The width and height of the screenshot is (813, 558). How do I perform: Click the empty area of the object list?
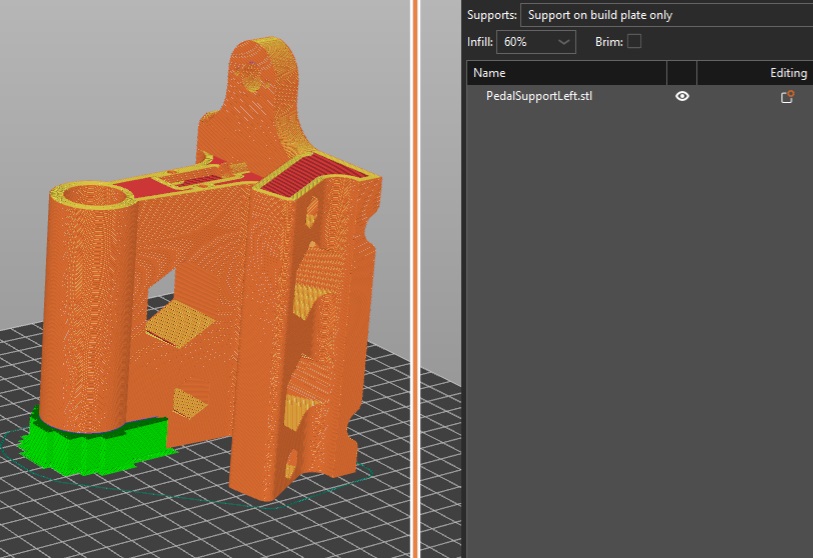(x=640, y=320)
